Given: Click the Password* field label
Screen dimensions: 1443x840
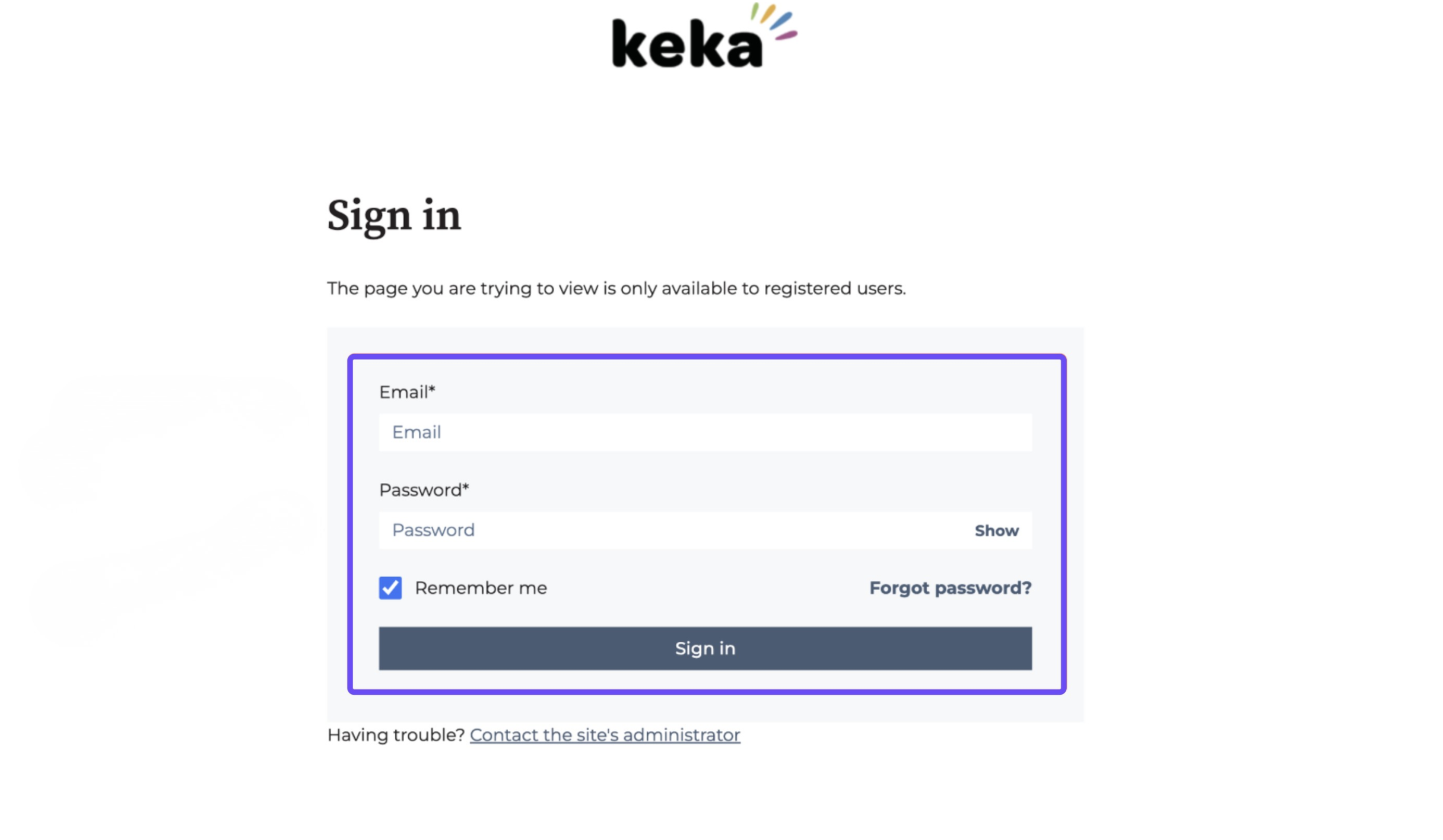Looking at the screenshot, I should point(420,490).
